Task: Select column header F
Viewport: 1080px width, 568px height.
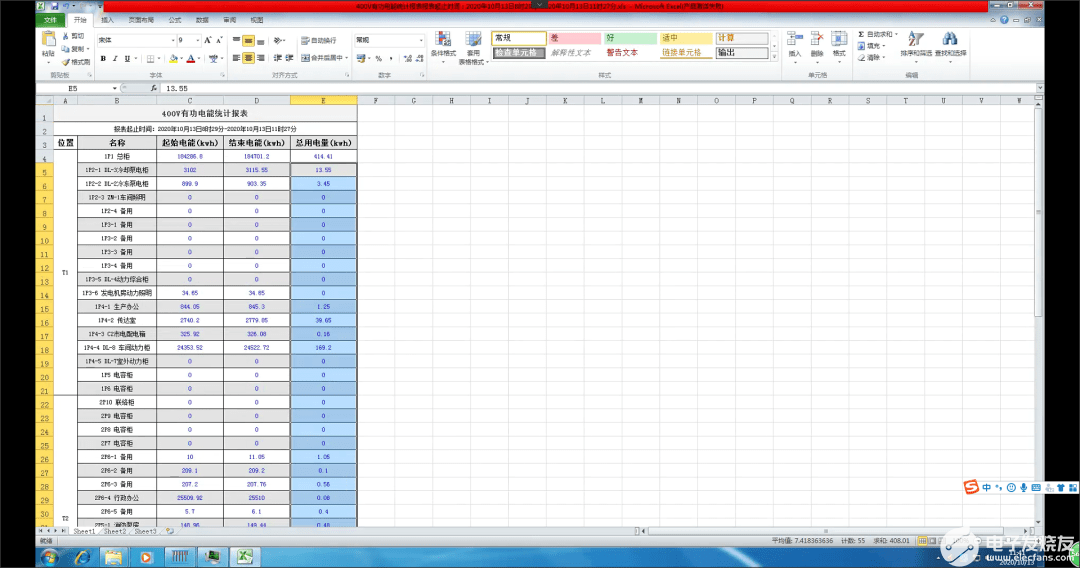Action: [375, 101]
